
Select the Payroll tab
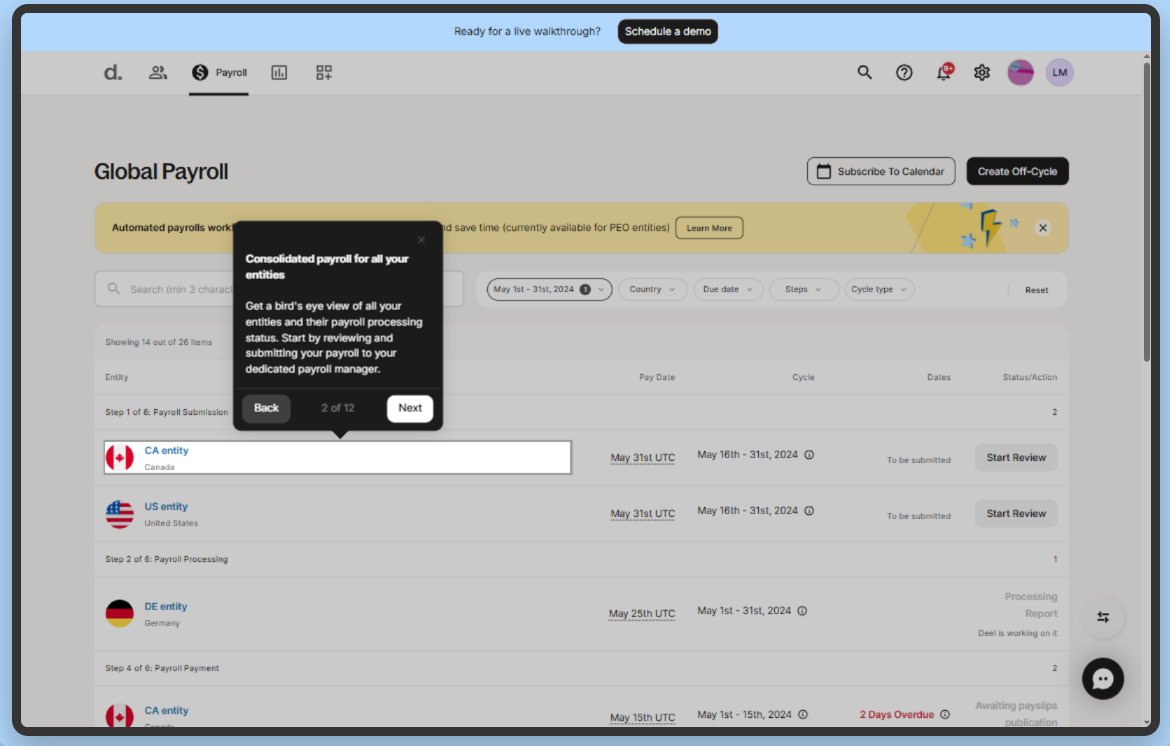coord(220,72)
